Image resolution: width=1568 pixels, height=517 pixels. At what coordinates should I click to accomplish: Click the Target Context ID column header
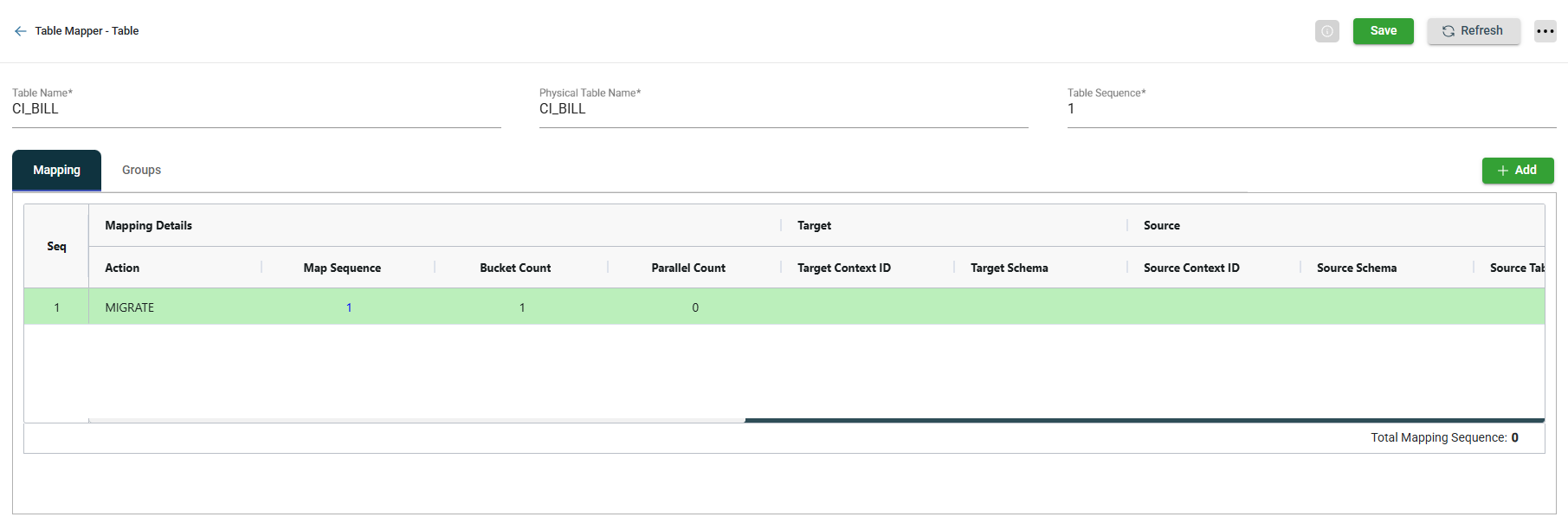tap(843, 268)
